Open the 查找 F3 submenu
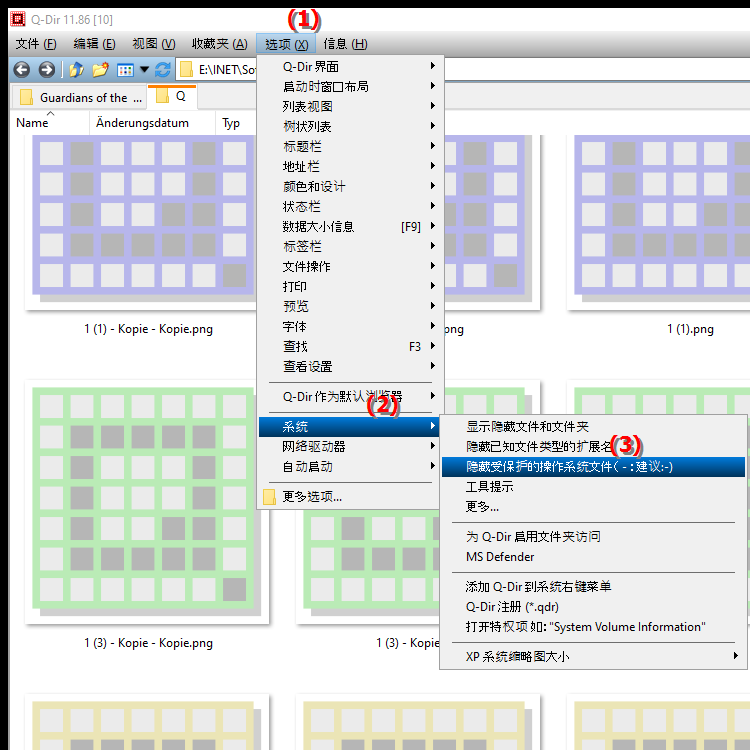 pyautogui.click(x=351, y=346)
